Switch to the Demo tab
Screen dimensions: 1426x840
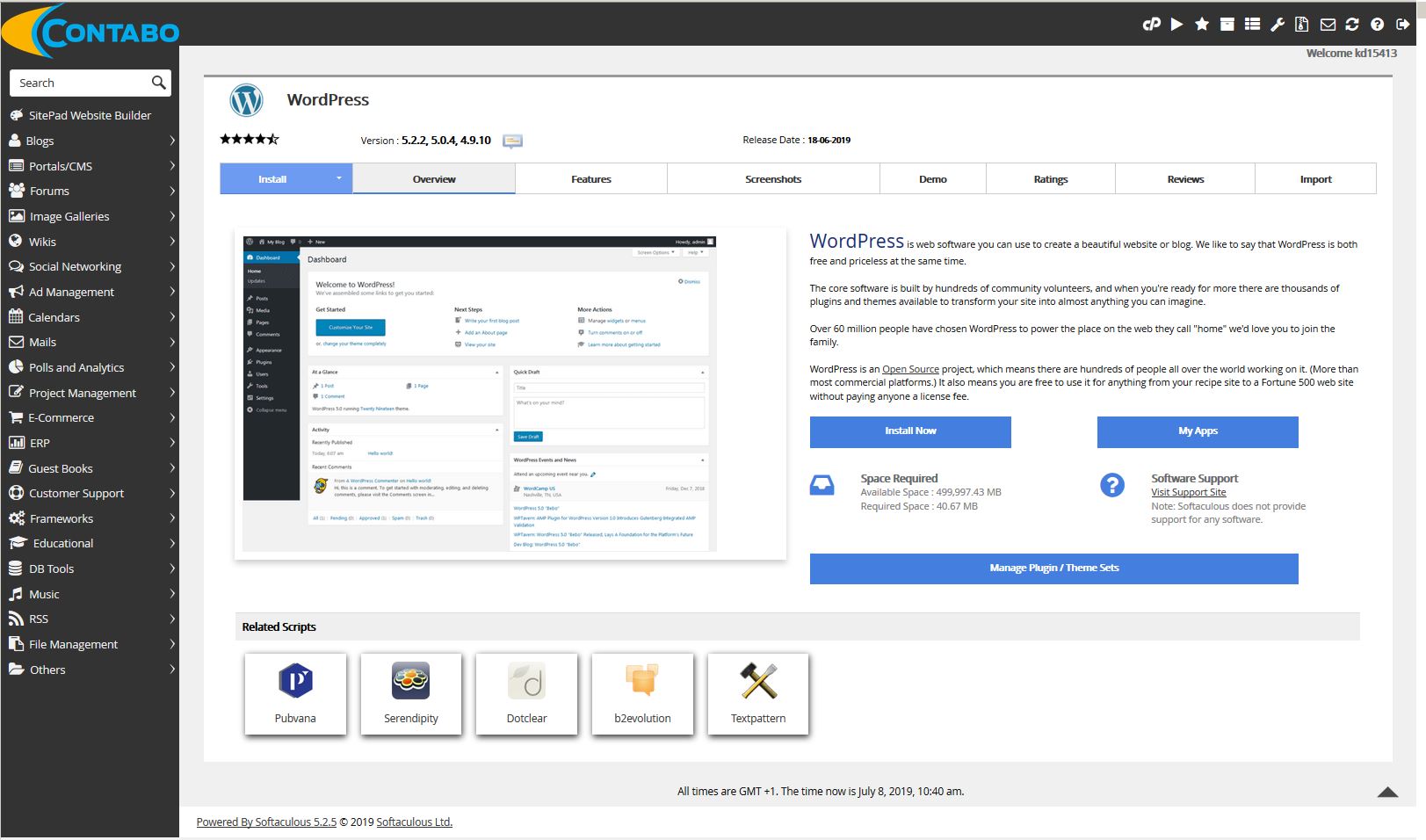click(933, 179)
